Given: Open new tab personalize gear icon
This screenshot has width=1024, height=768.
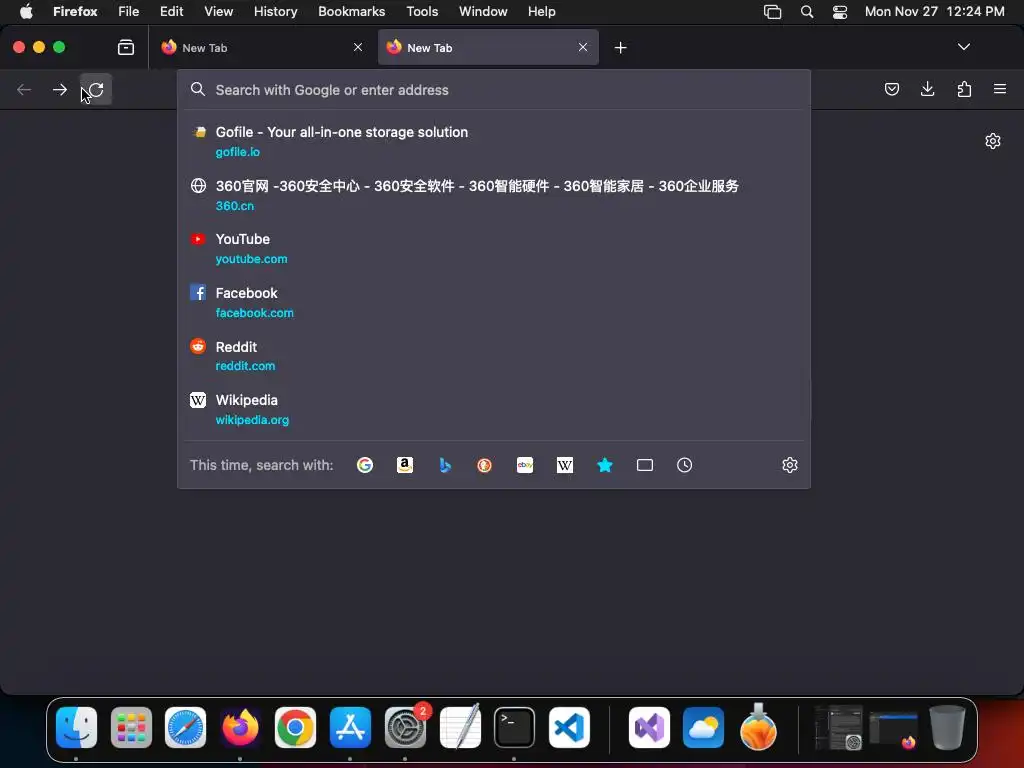Looking at the screenshot, I should [993, 141].
